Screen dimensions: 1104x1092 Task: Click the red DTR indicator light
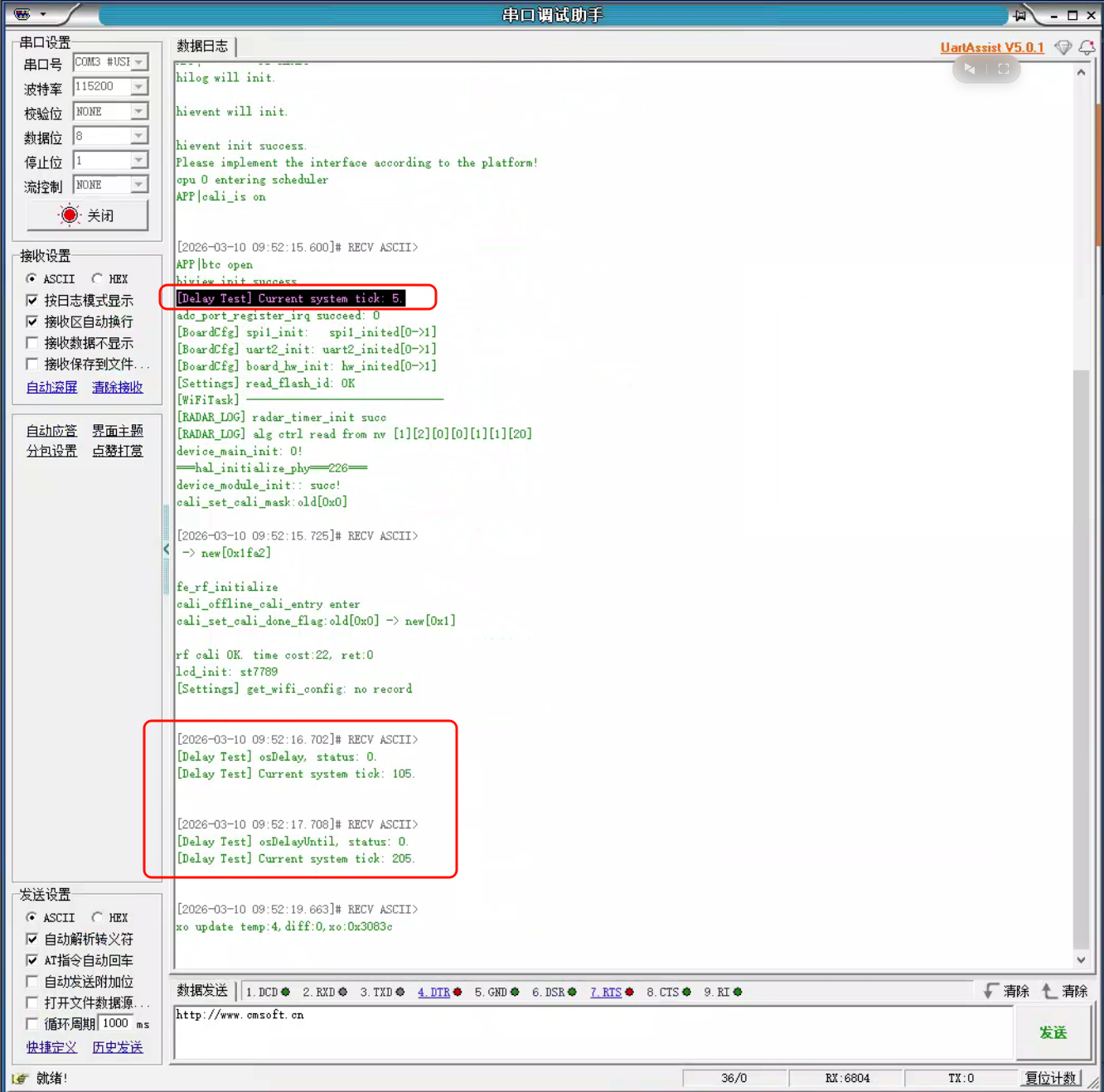pos(458,992)
